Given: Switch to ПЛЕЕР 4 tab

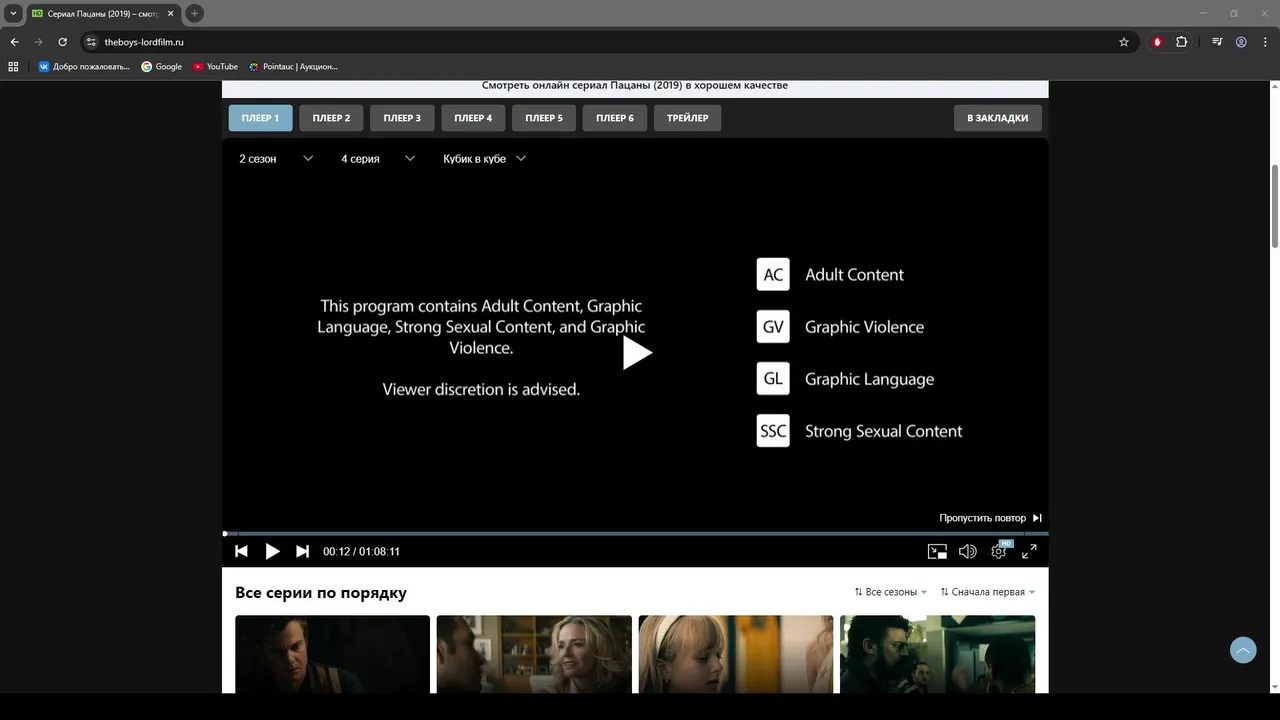Looking at the screenshot, I should [473, 118].
